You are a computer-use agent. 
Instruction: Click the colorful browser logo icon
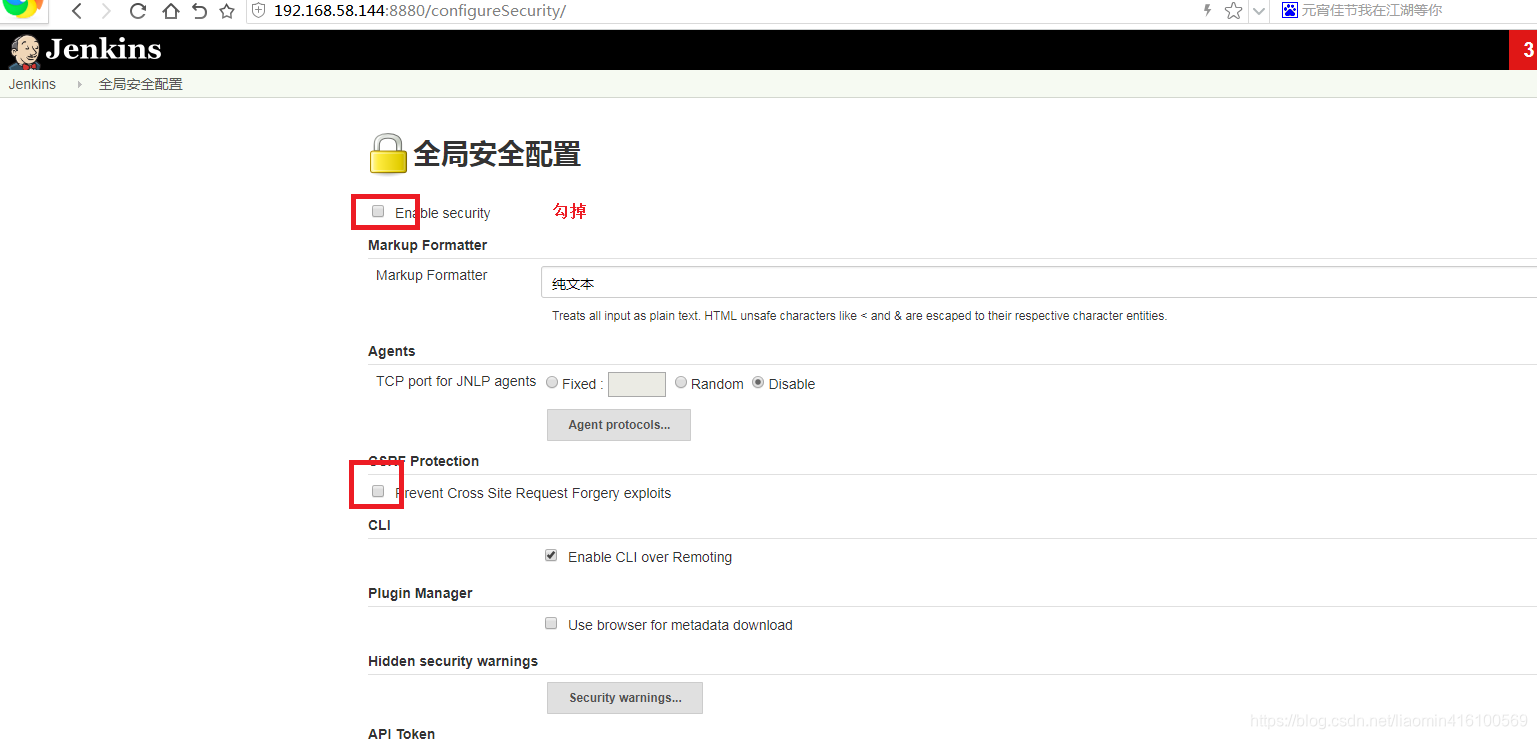[22, 9]
